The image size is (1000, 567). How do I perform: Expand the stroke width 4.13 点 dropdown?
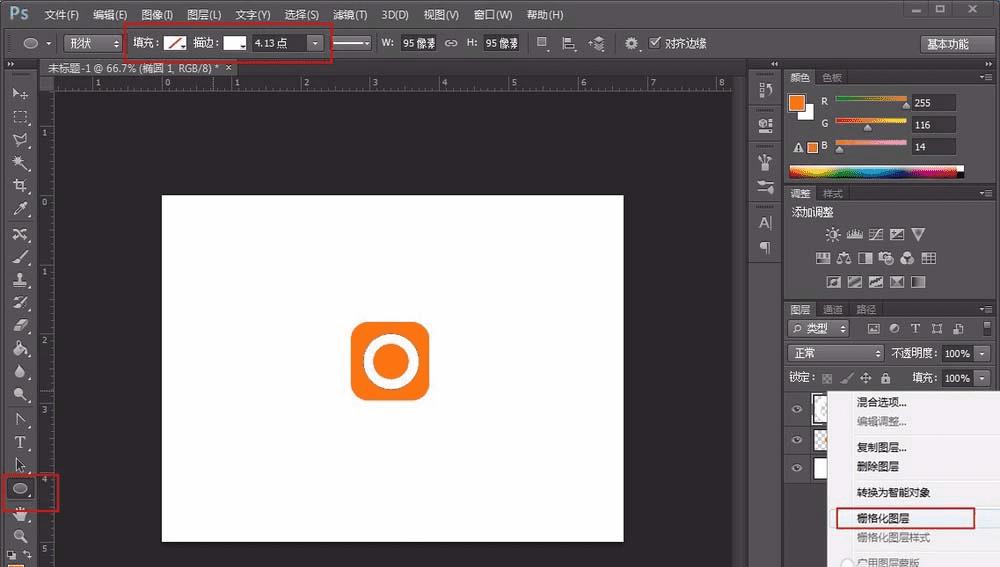pyautogui.click(x=316, y=44)
